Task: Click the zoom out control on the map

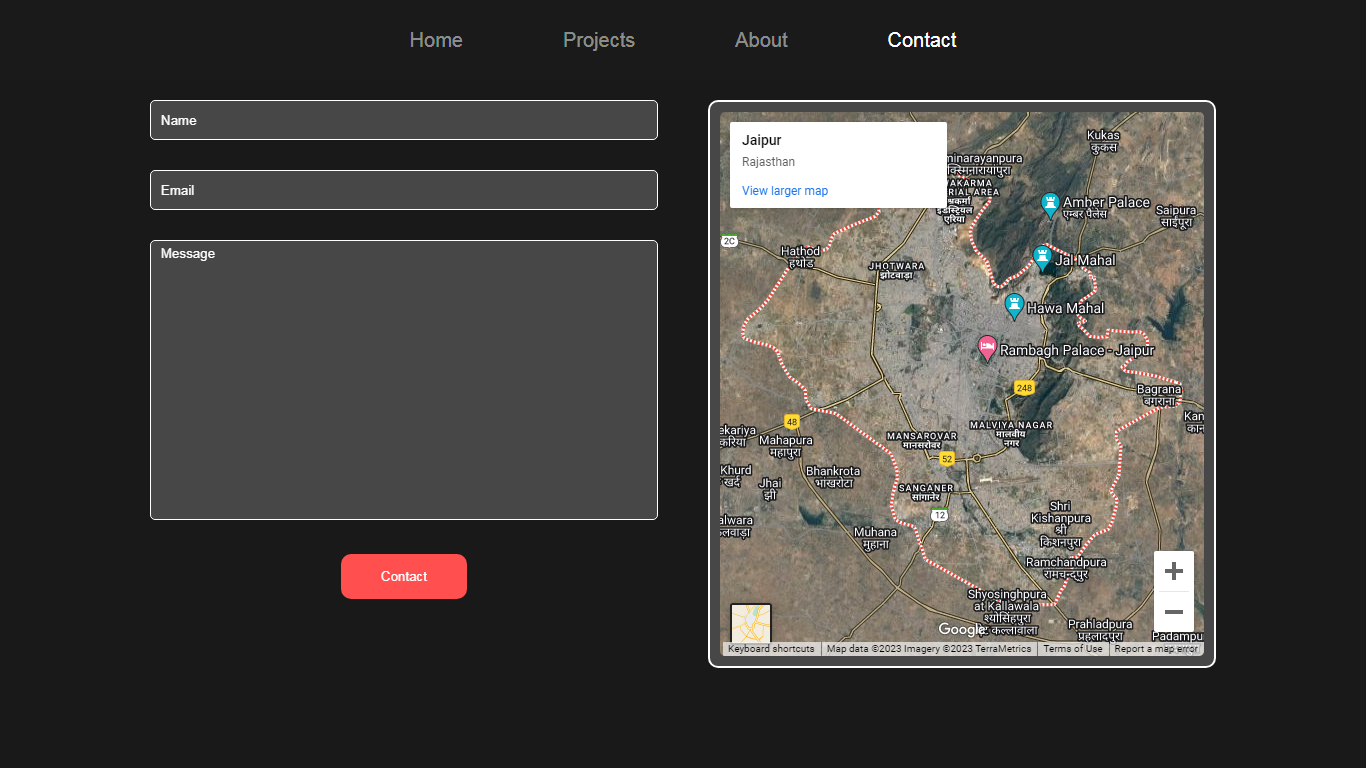Action: [x=1173, y=611]
